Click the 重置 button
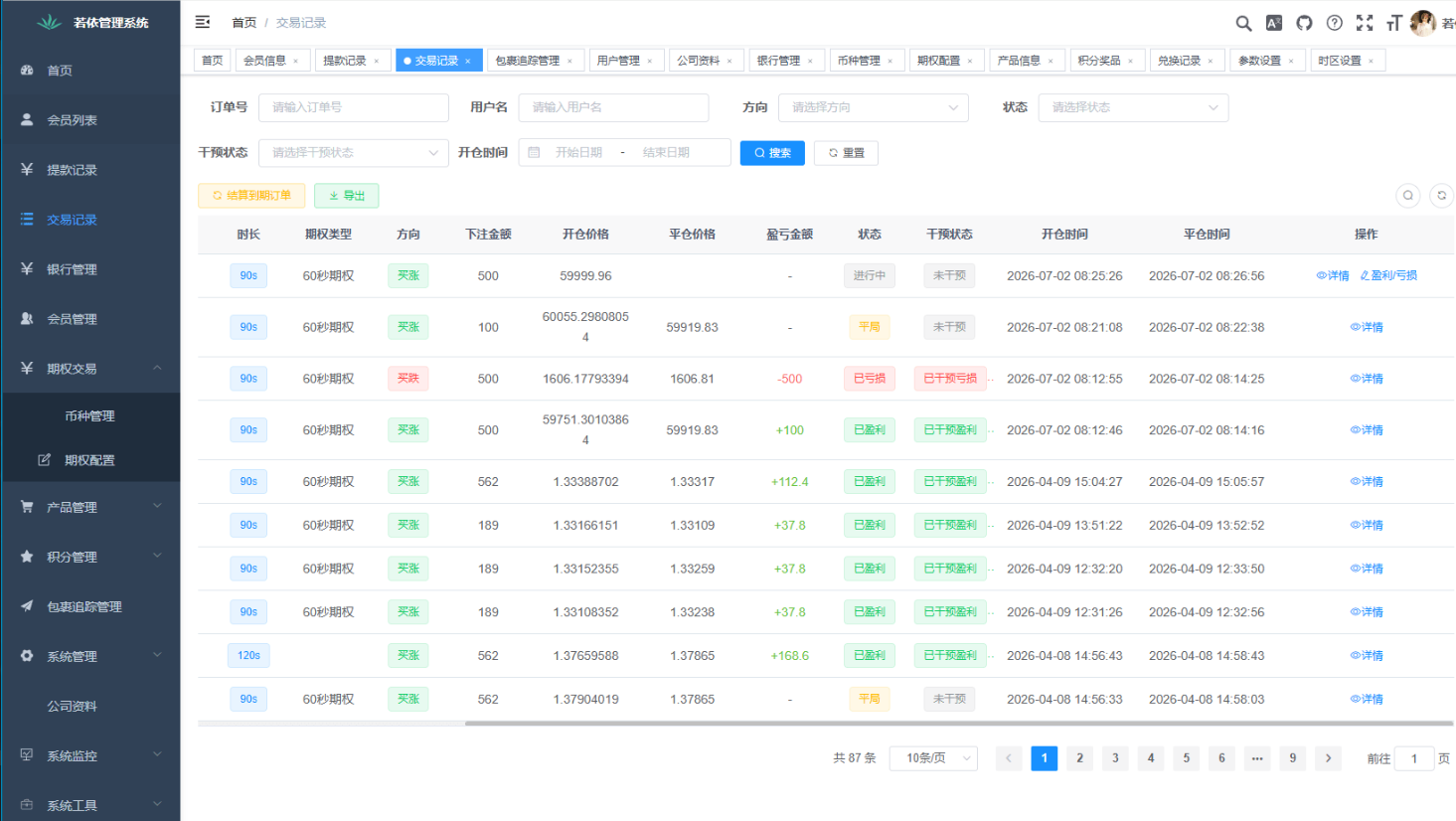This screenshot has height=821, width=1456. 846,153
